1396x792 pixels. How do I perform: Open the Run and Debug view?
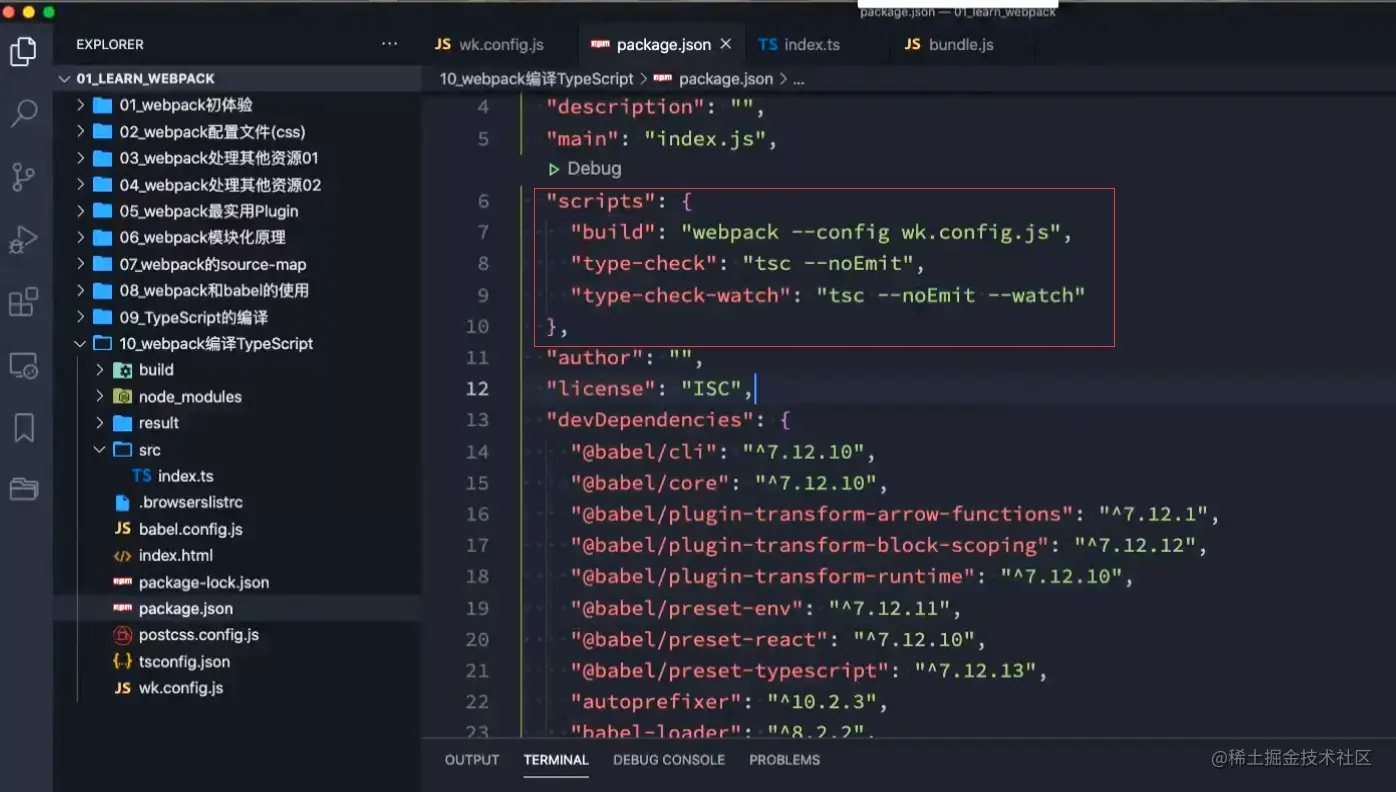click(x=24, y=240)
